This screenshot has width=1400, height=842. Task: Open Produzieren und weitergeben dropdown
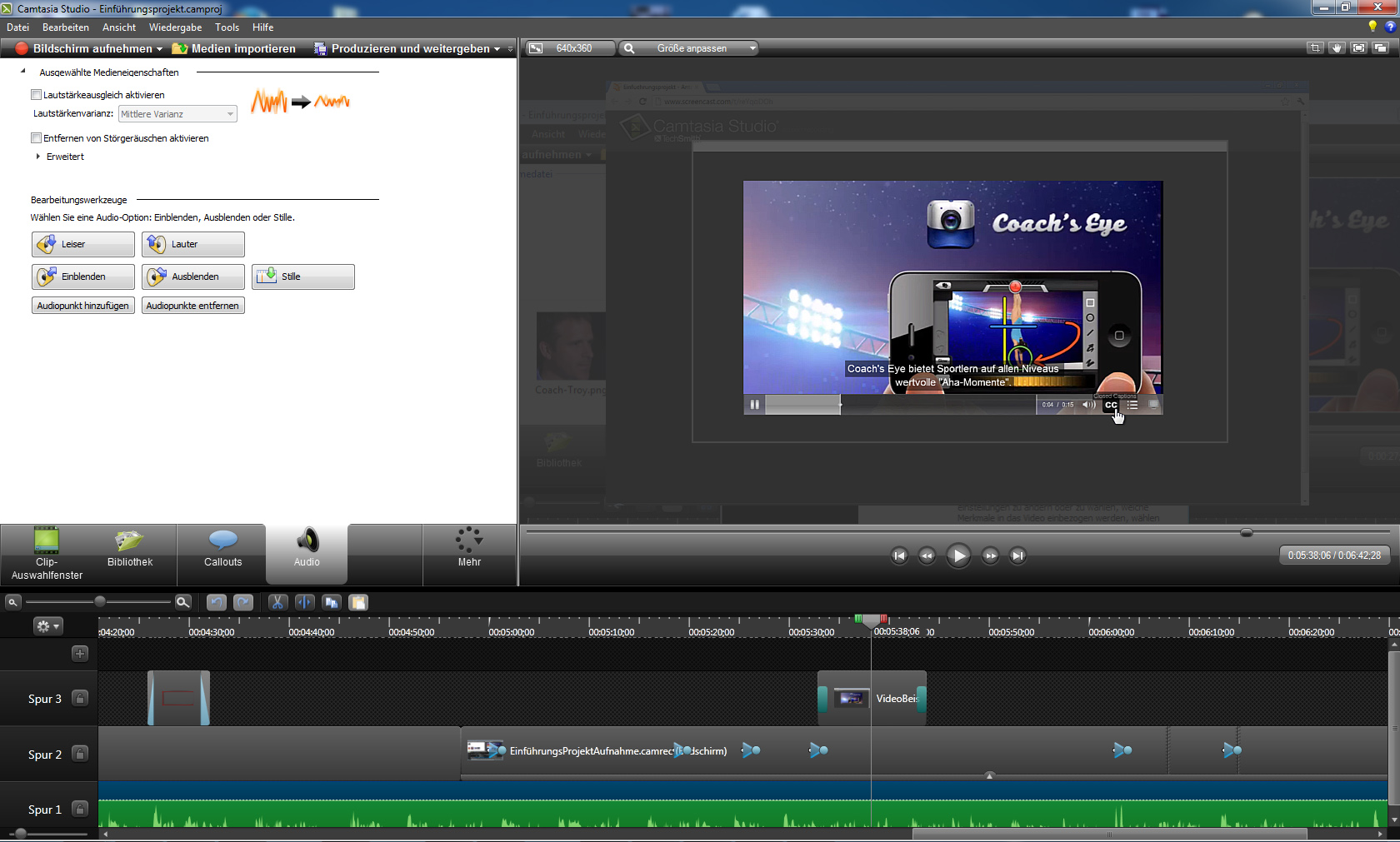pos(497,49)
